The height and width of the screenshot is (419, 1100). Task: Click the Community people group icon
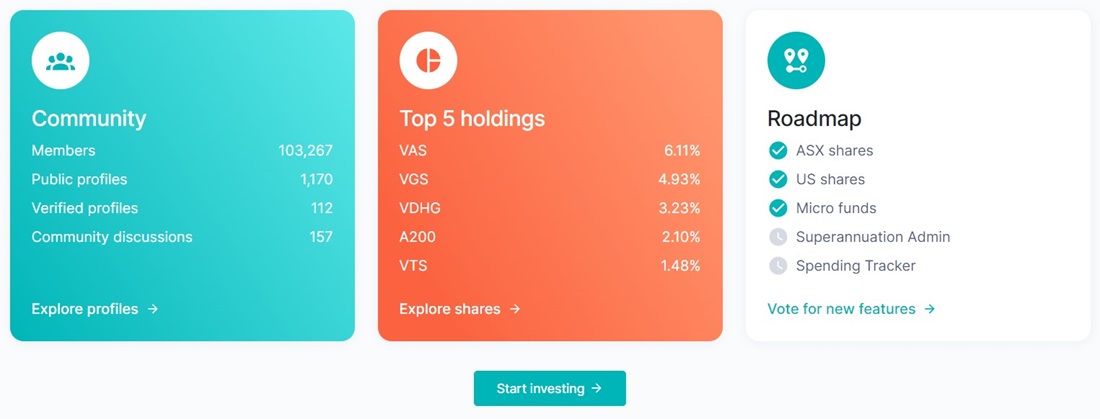coord(60,60)
